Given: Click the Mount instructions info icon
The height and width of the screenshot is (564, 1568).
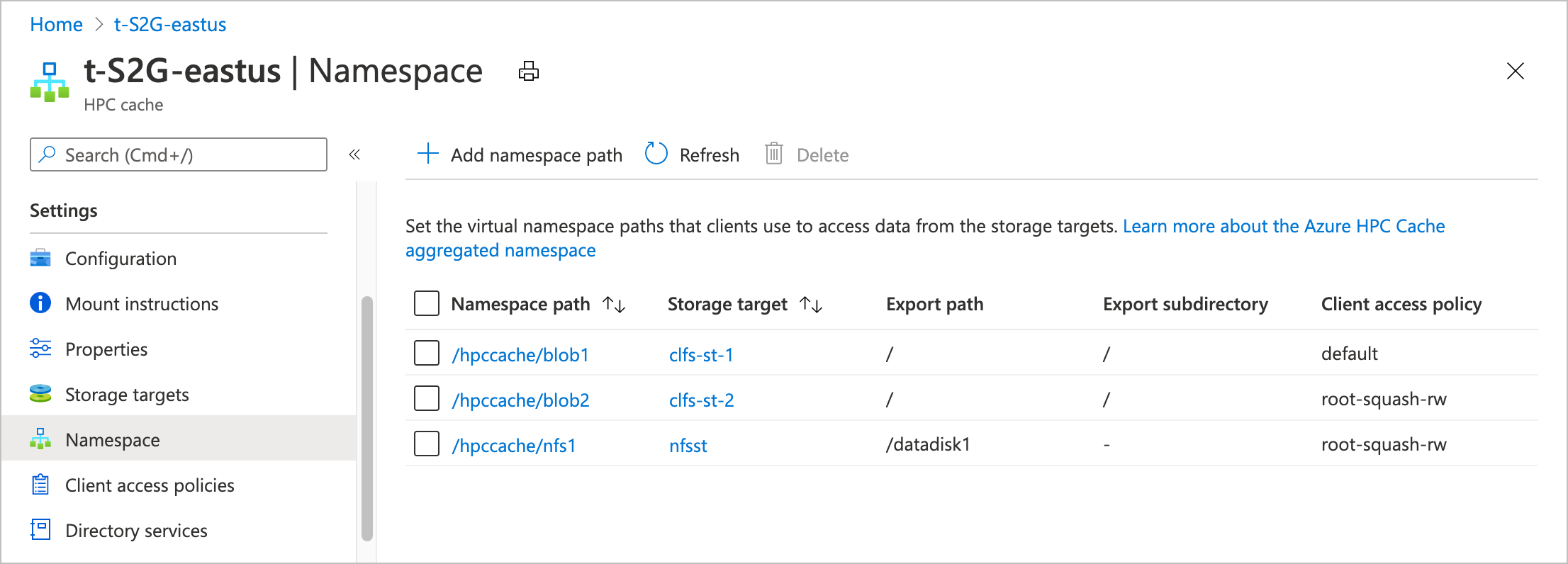Looking at the screenshot, I should pyautogui.click(x=40, y=303).
